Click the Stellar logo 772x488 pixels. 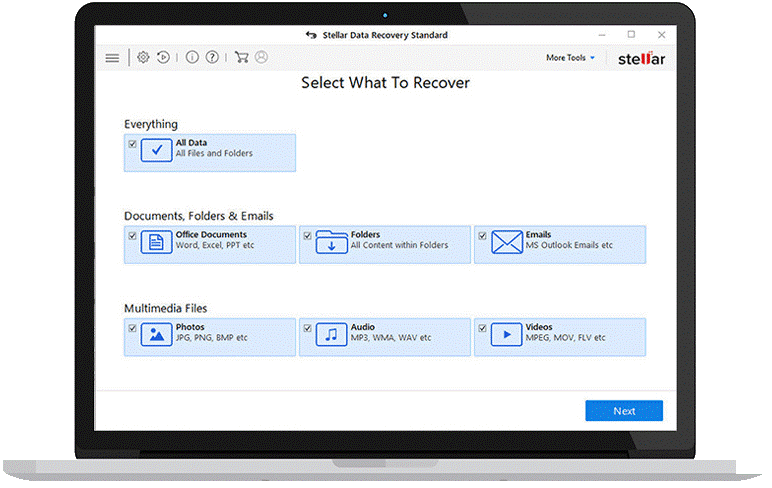click(641, 58)
